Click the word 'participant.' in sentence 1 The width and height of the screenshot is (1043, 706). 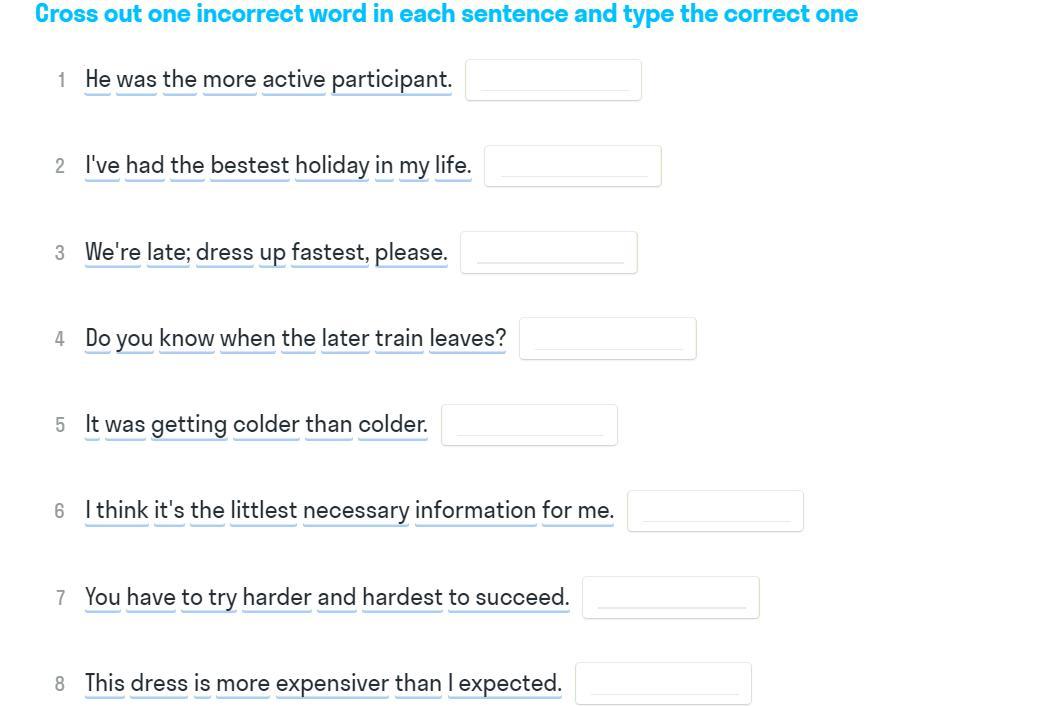coord(392,79)
